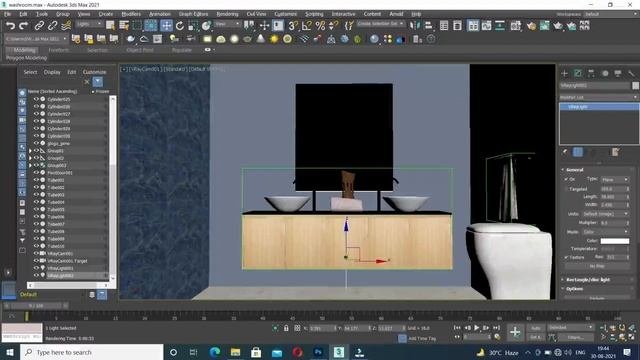The image size is (640, 360).
Task: Toggle visibility eye of Tube005
Action: [x=36, y=209]
